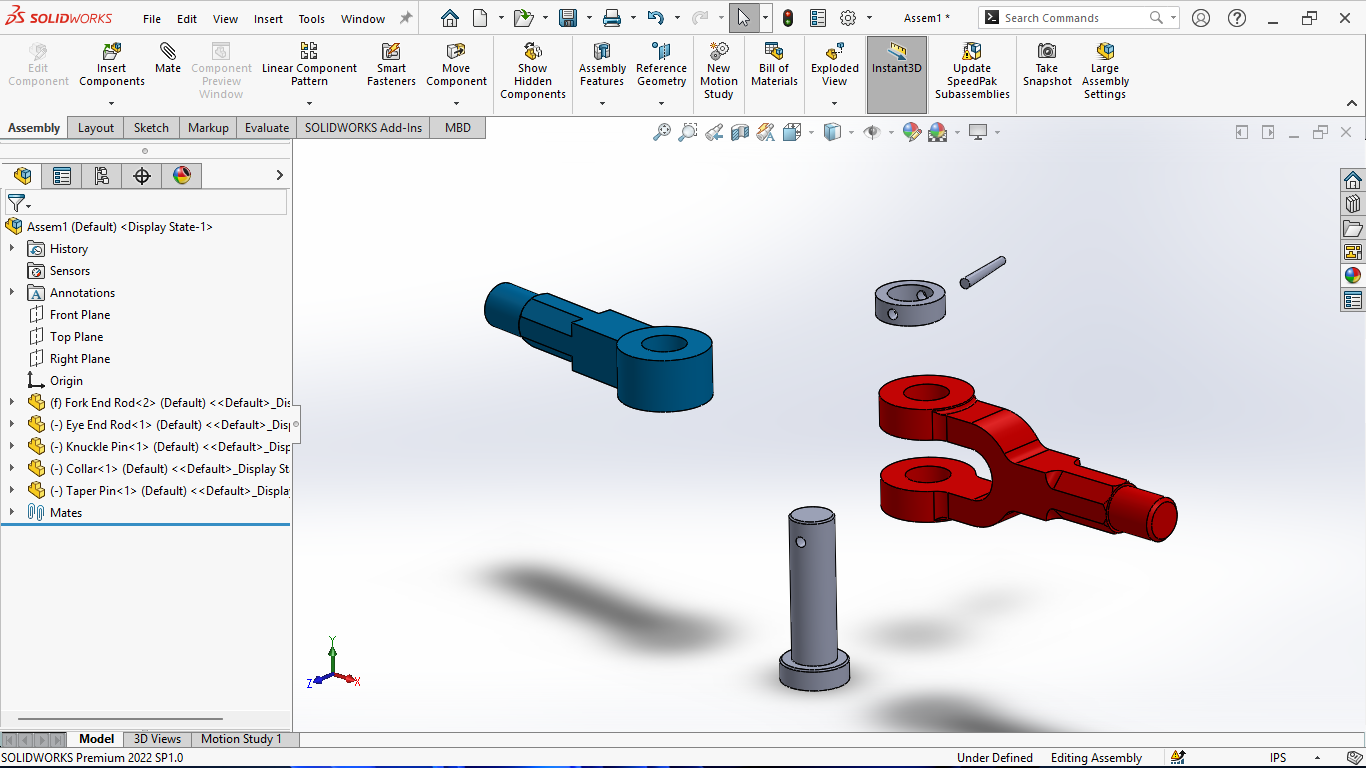This screenshot has height=768, width=1366.
Task: Select the Top Plane in the tree
Action: (76, 337)
